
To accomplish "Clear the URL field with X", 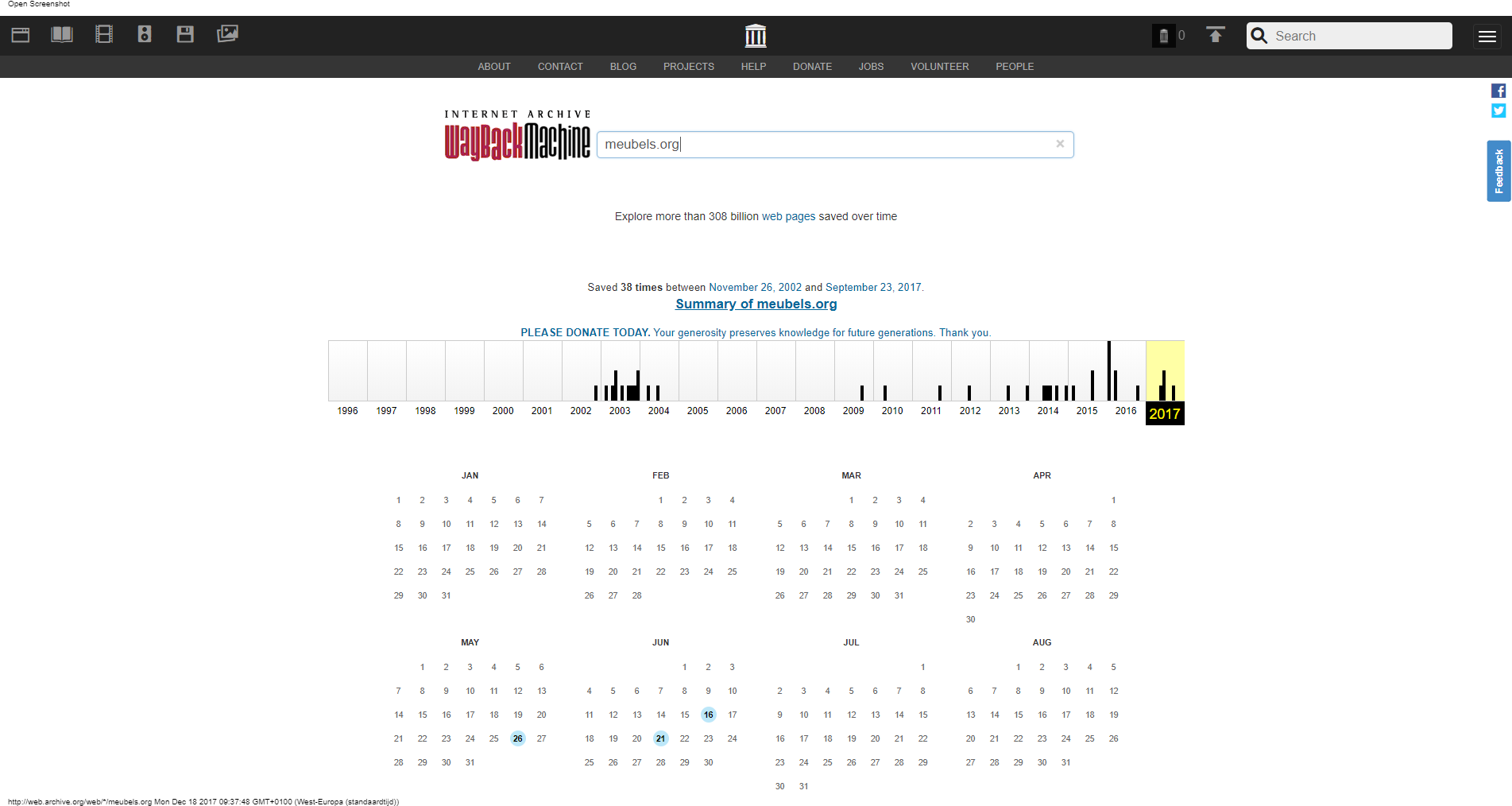I will [1060, 144].
